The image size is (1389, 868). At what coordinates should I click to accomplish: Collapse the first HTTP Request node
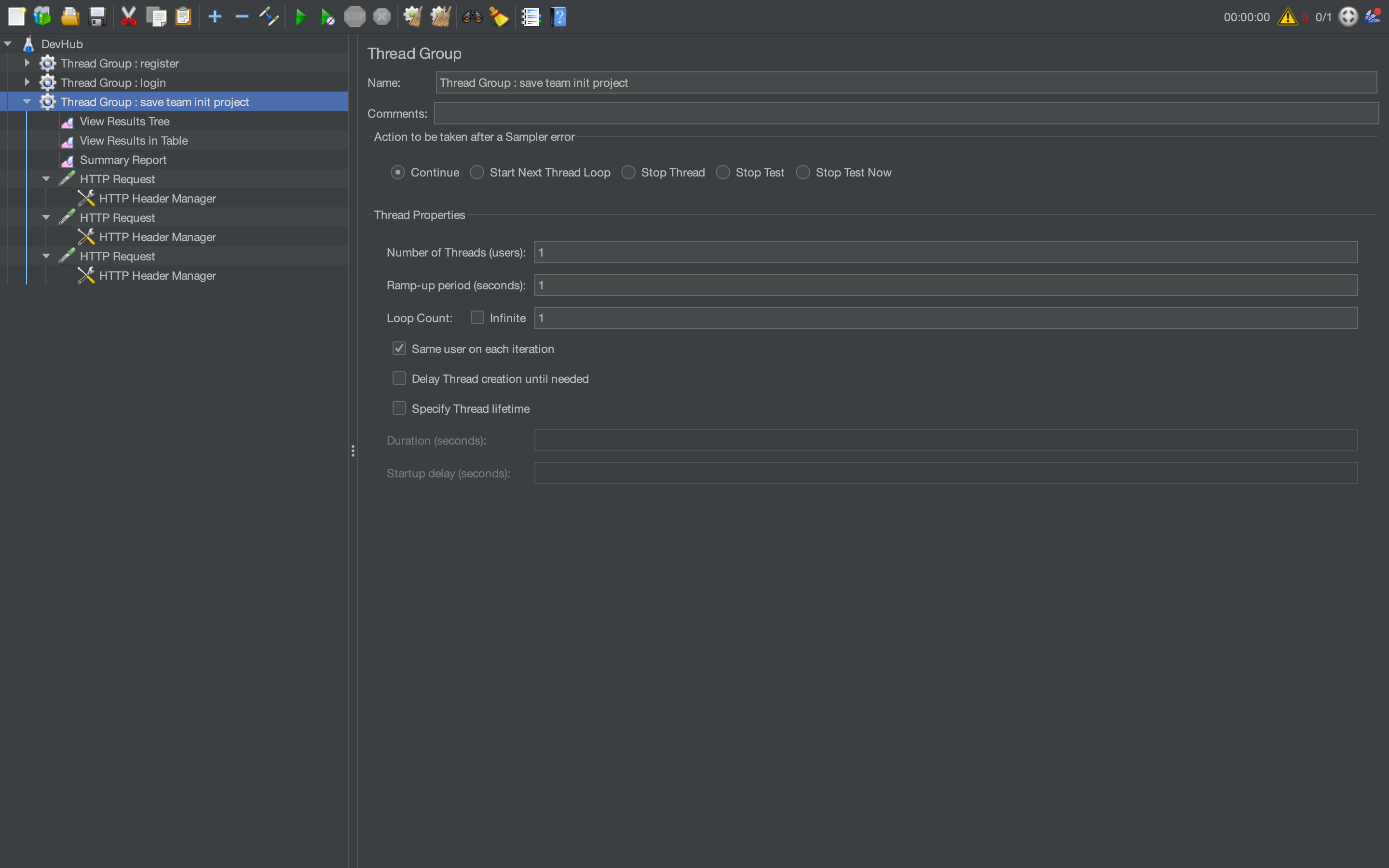point(46,179)
